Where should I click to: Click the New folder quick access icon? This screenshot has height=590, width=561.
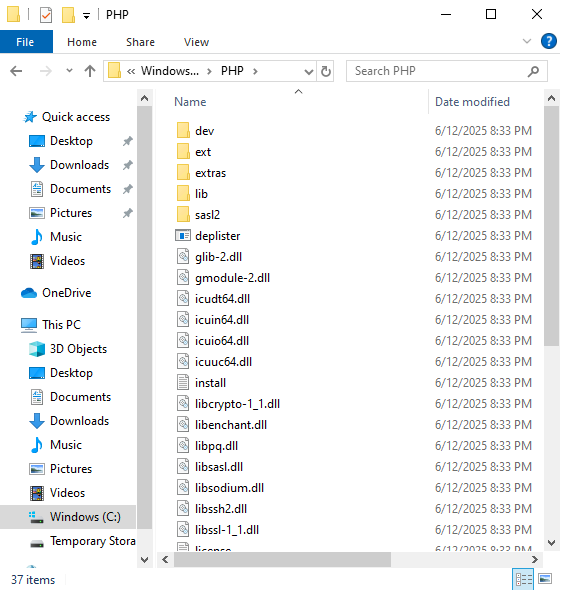pyautogui.click(x=68, y=15)
